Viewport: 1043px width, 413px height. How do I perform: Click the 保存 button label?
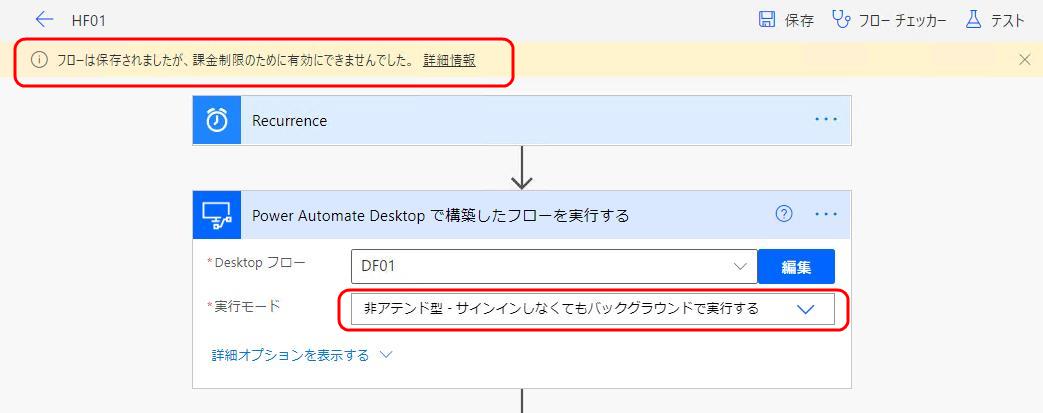click(799, 21)
